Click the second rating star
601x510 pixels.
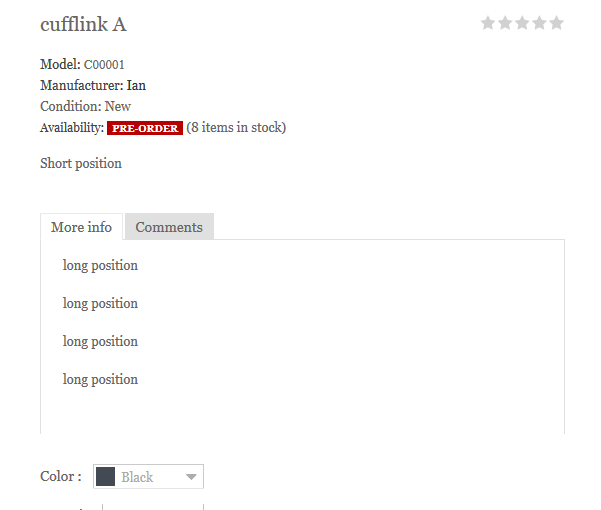click(505, 23)
